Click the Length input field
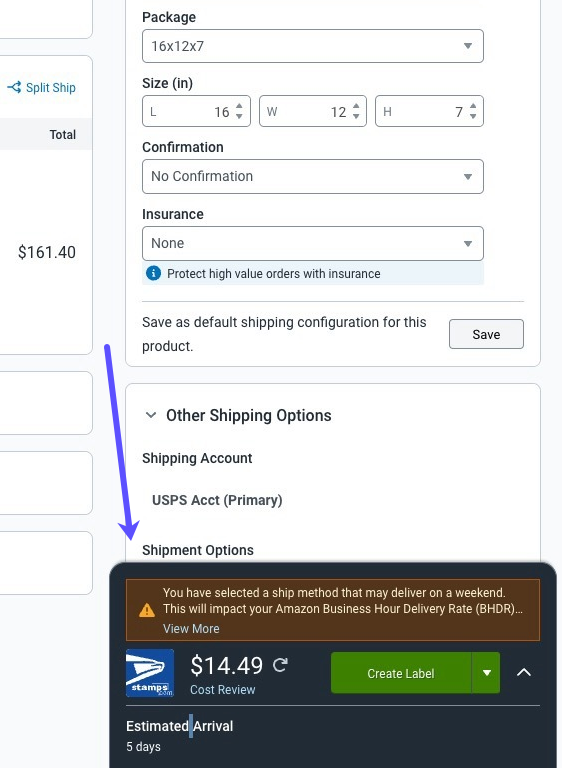The width and height of the screenshot is (562, 768). [196, 111]
